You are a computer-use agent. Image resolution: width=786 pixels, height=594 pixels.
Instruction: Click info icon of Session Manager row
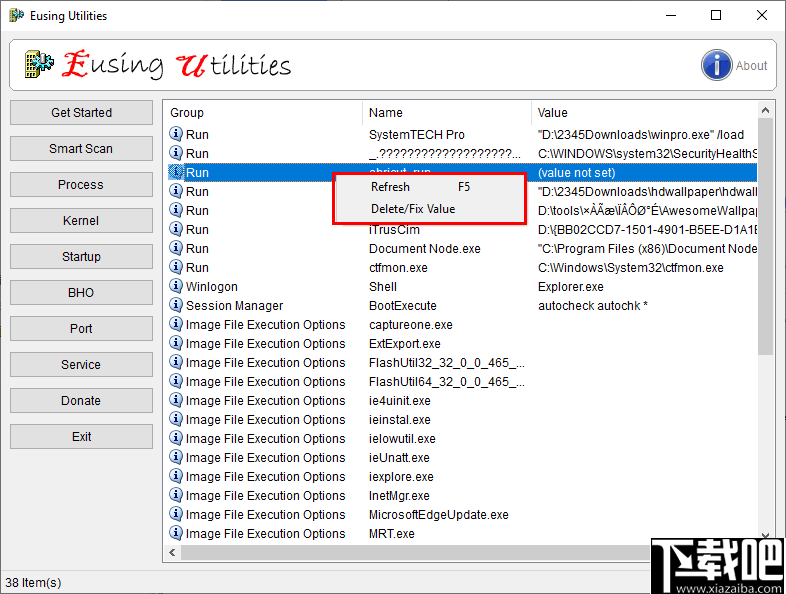click(x=175, y=305)
